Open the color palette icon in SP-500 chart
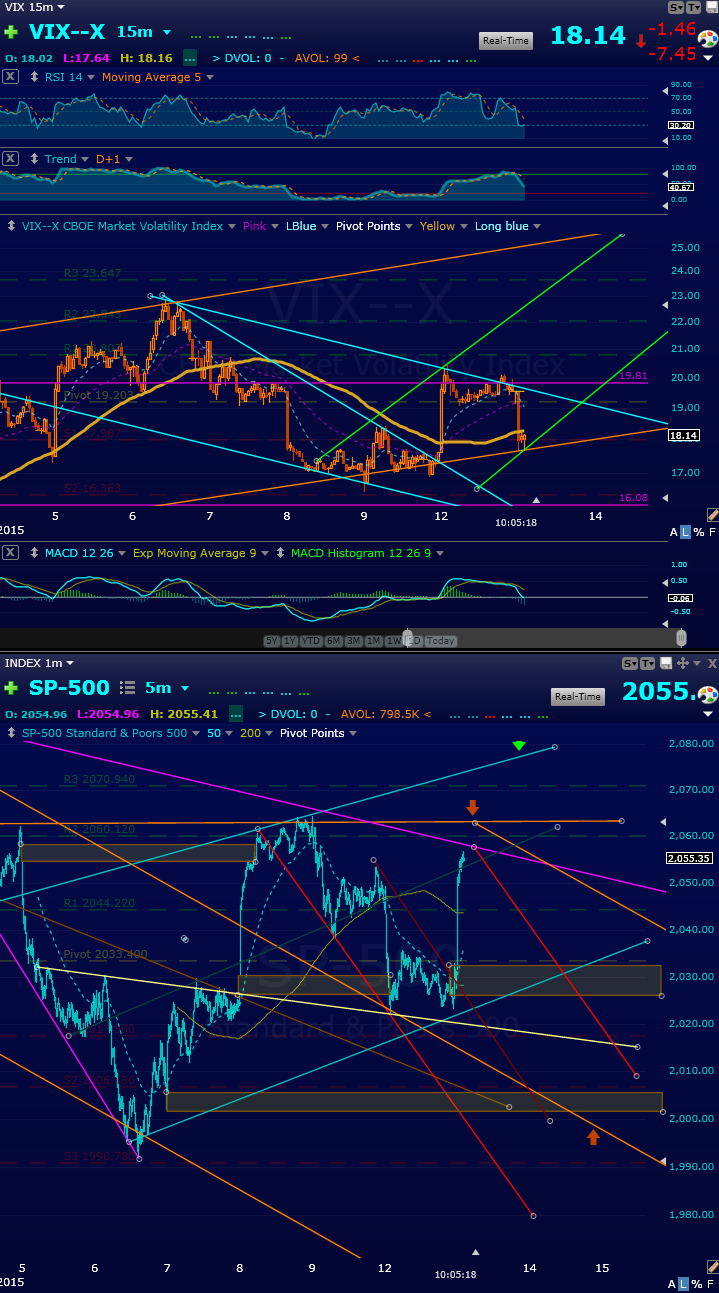Viewport: 719px width, 1293px height. click(x=707, y=693)
